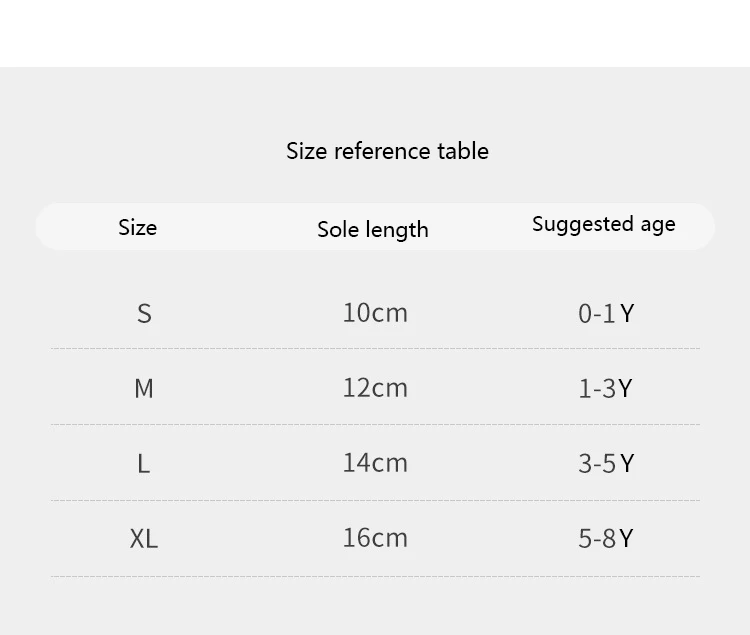Screen dimensions: 750x635
Task: Click the 0-1Y suggested age
Action: tap(605, 314)
